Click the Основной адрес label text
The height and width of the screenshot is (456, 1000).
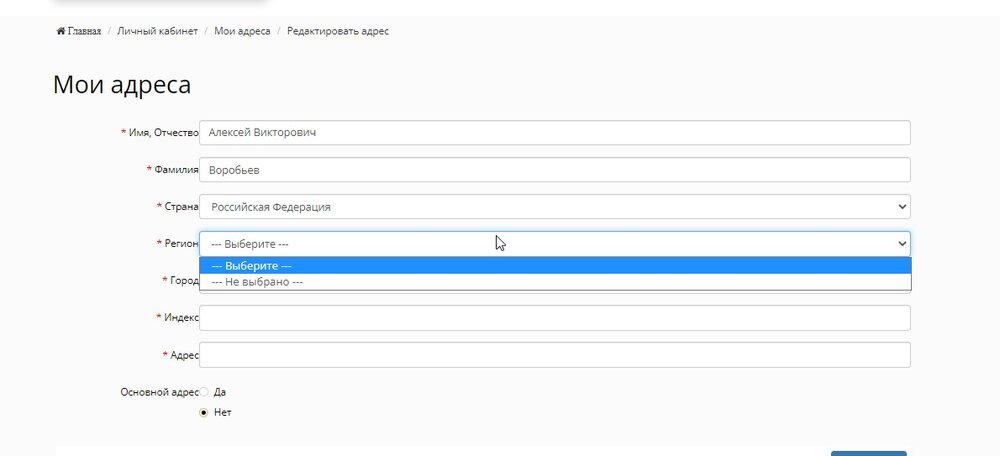pyautogui.click(x=158, y=392)
